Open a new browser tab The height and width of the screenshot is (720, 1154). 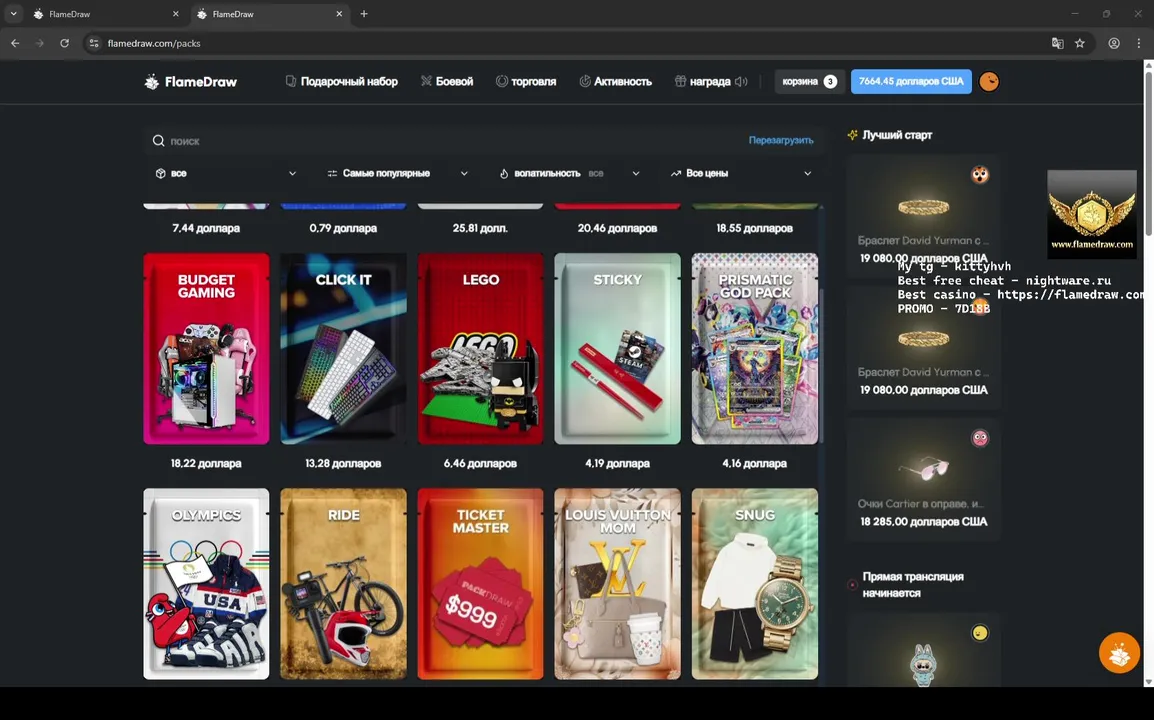[364, 14]
